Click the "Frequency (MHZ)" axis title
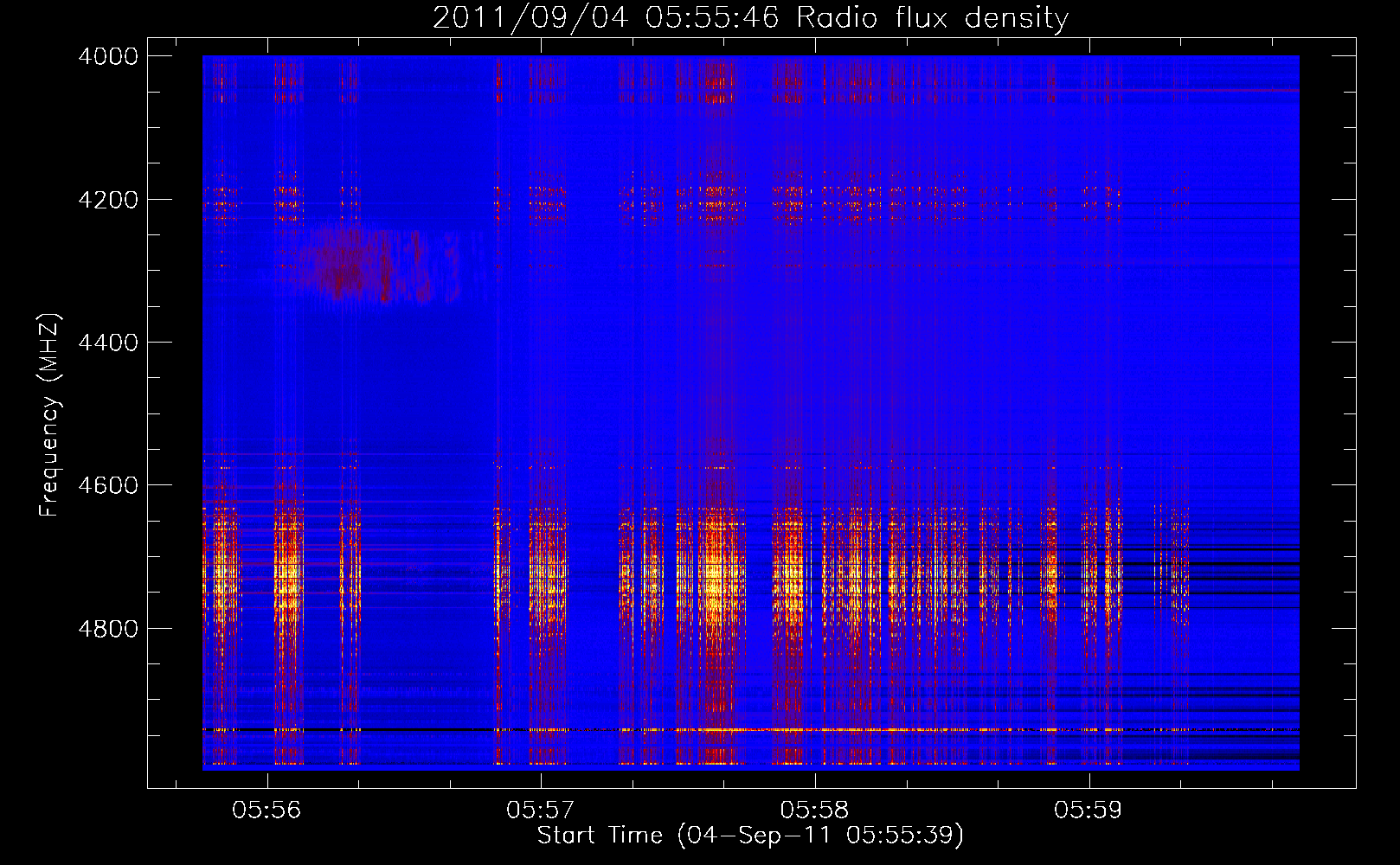Image resolution: width=1400 pixels, height=865 pixels. 49,415
